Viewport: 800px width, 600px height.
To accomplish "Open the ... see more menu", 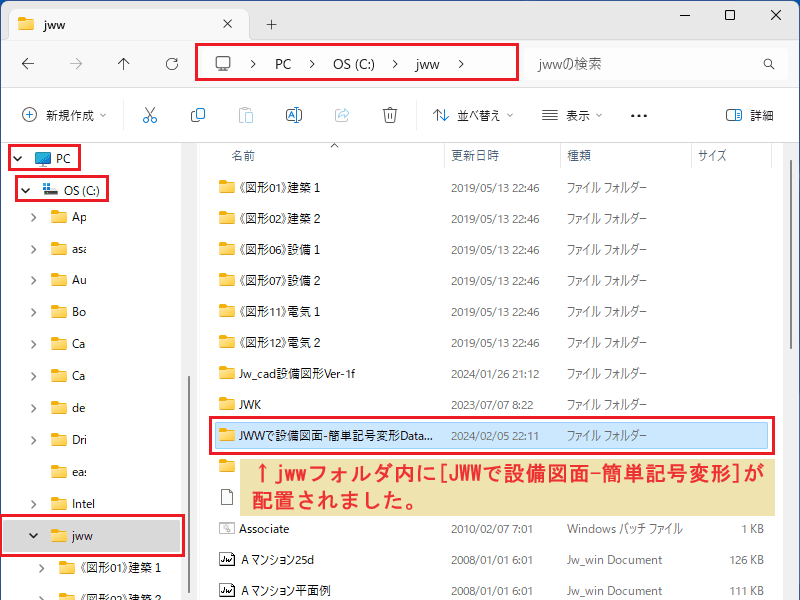I will coord(639,115).
